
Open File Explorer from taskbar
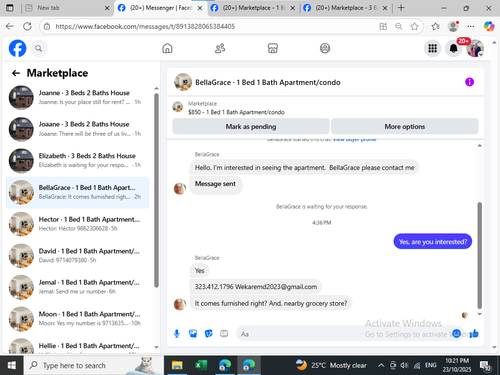(177, 365)
